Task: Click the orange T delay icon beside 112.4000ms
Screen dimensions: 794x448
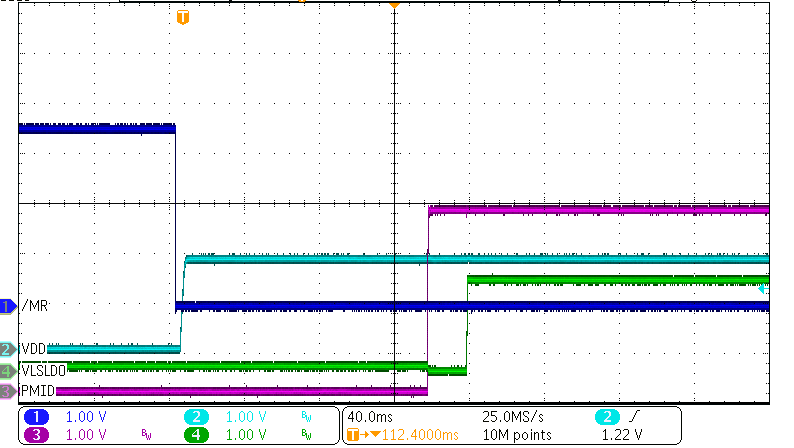Action: [352, 435]
